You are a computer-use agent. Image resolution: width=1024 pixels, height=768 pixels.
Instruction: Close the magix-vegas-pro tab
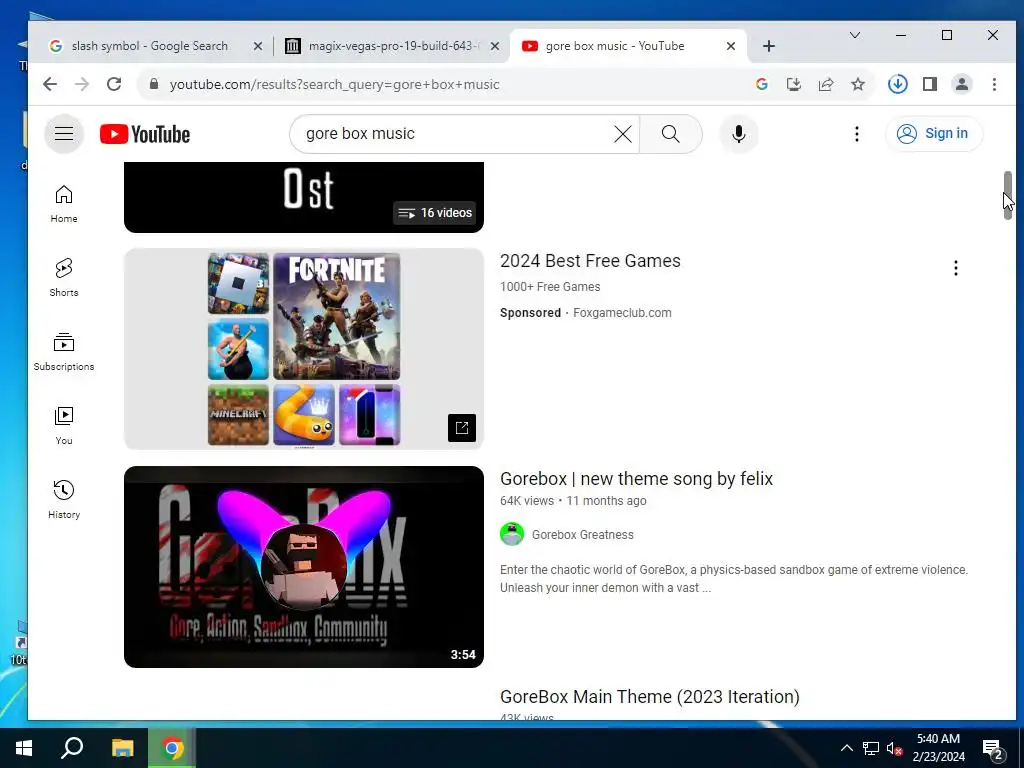494,46
